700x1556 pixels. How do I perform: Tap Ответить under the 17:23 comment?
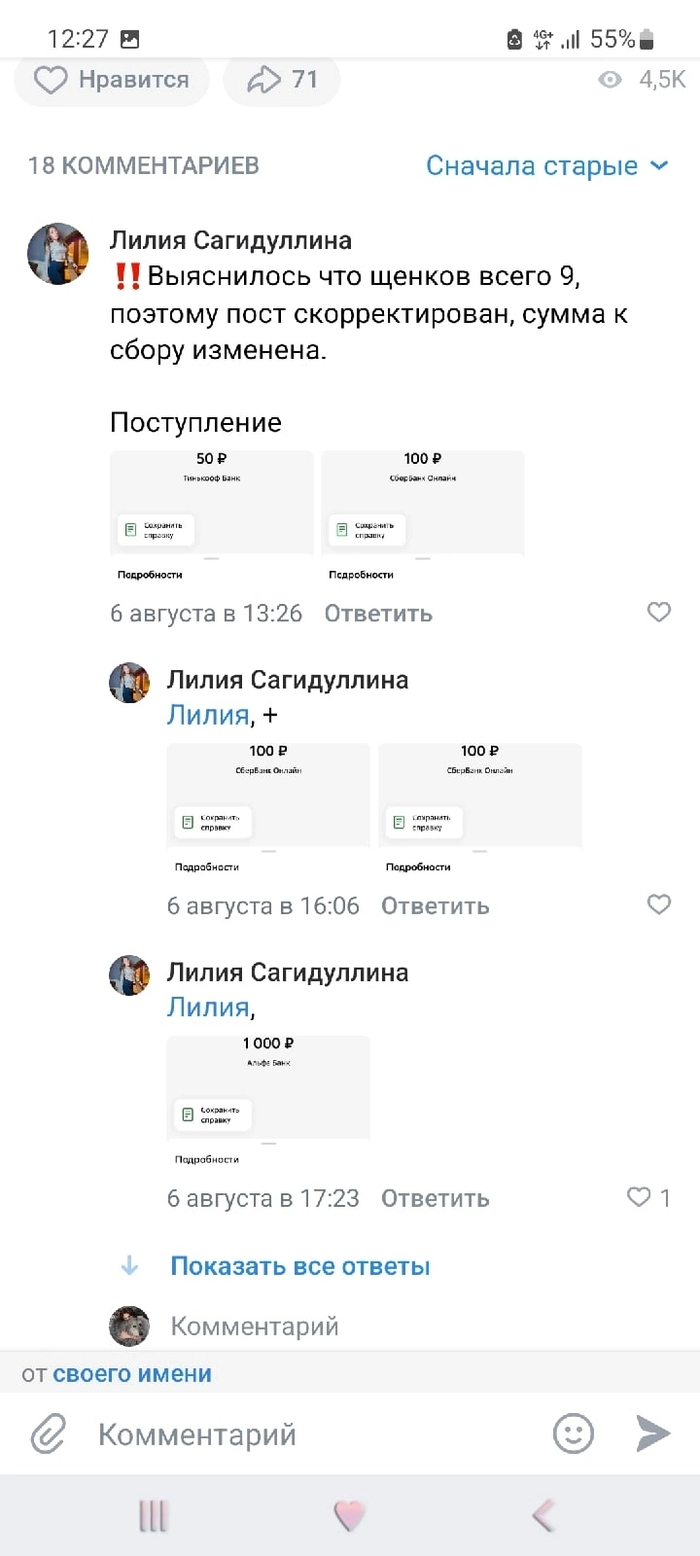click(x=435, y=1198)
